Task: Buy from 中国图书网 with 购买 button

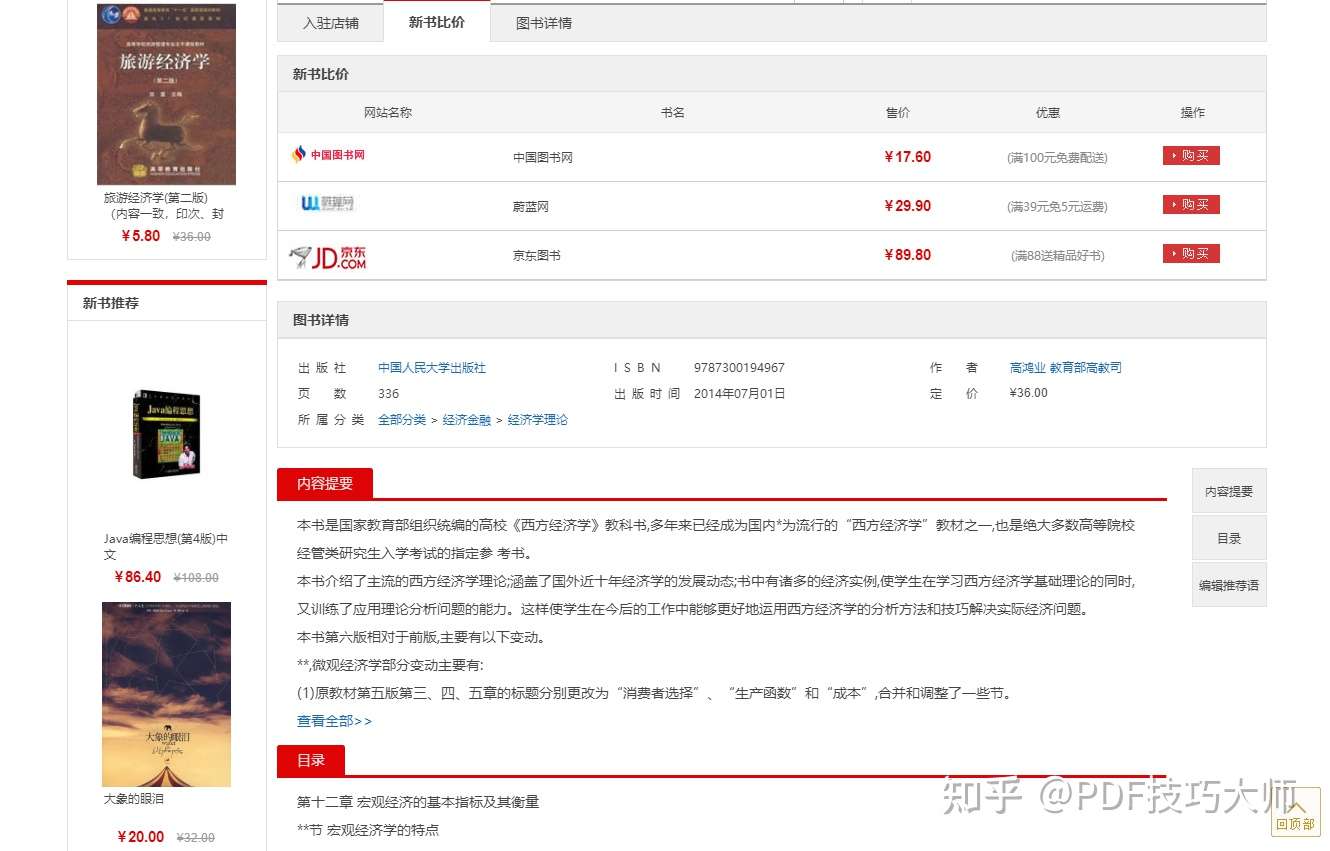Action: [1191, 156]
